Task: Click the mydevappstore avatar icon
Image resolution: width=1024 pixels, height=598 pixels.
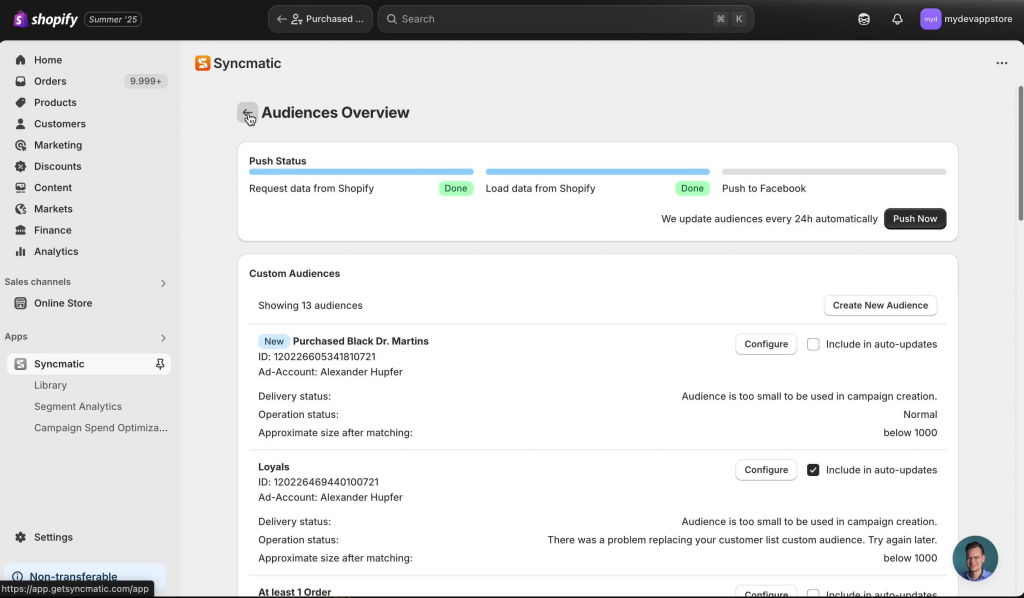Action: 931,19
